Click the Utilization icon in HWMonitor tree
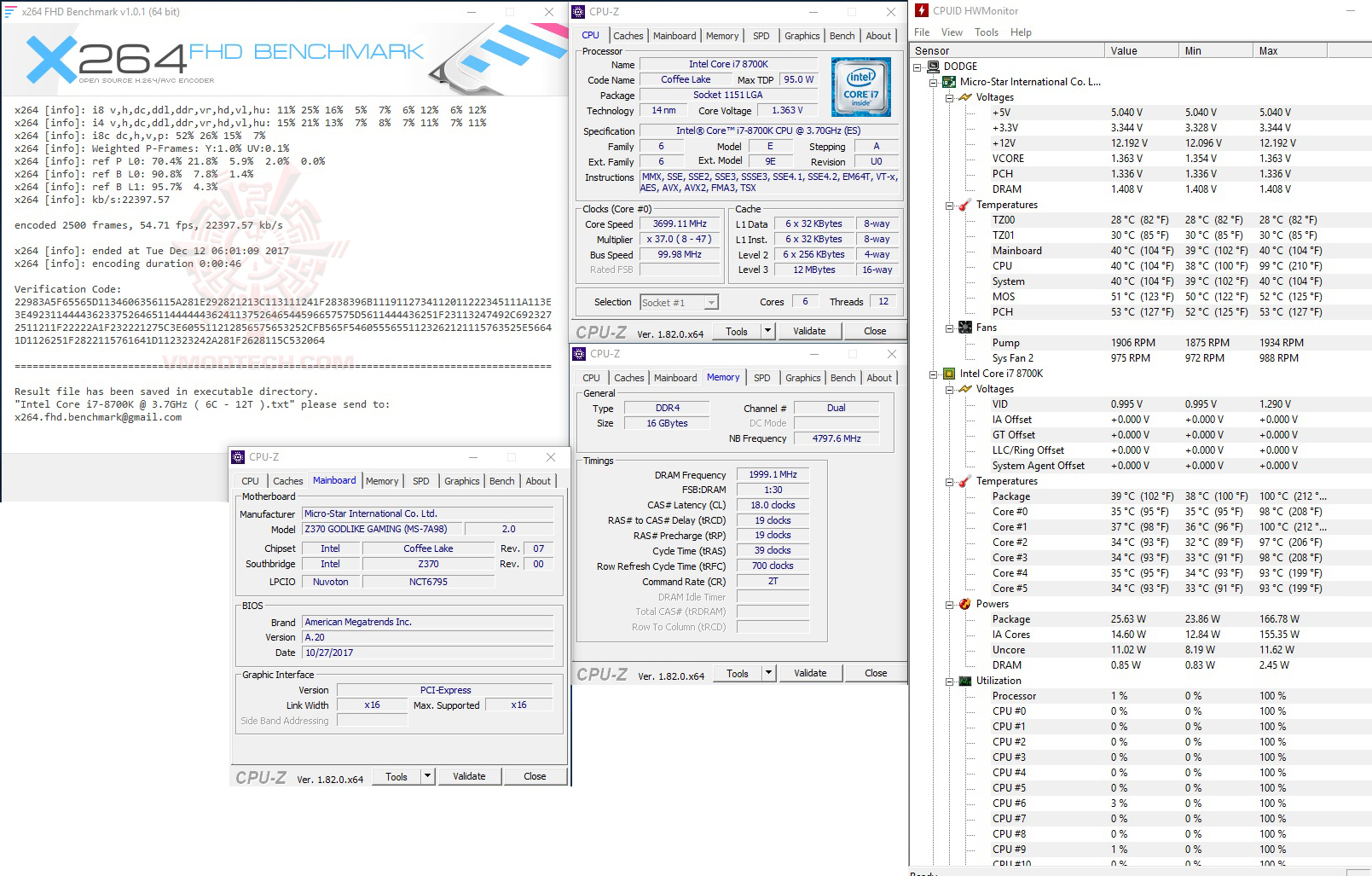This screenshot has width=1372, height=876. 964,681
